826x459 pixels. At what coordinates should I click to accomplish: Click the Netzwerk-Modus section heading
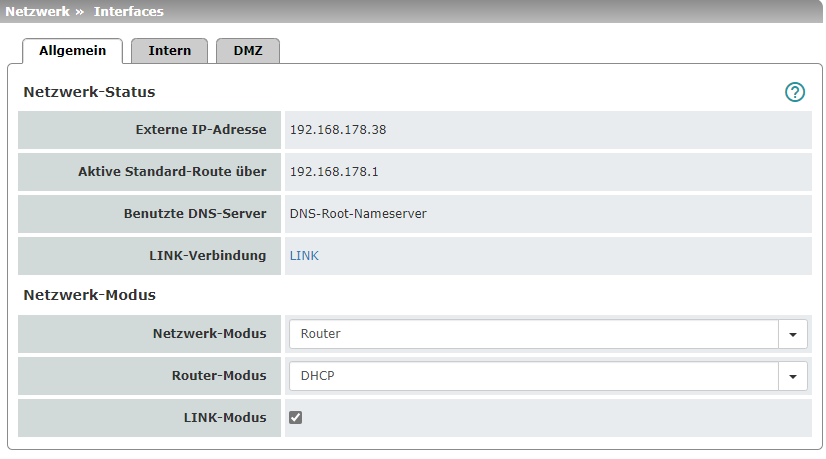[90, 295]
